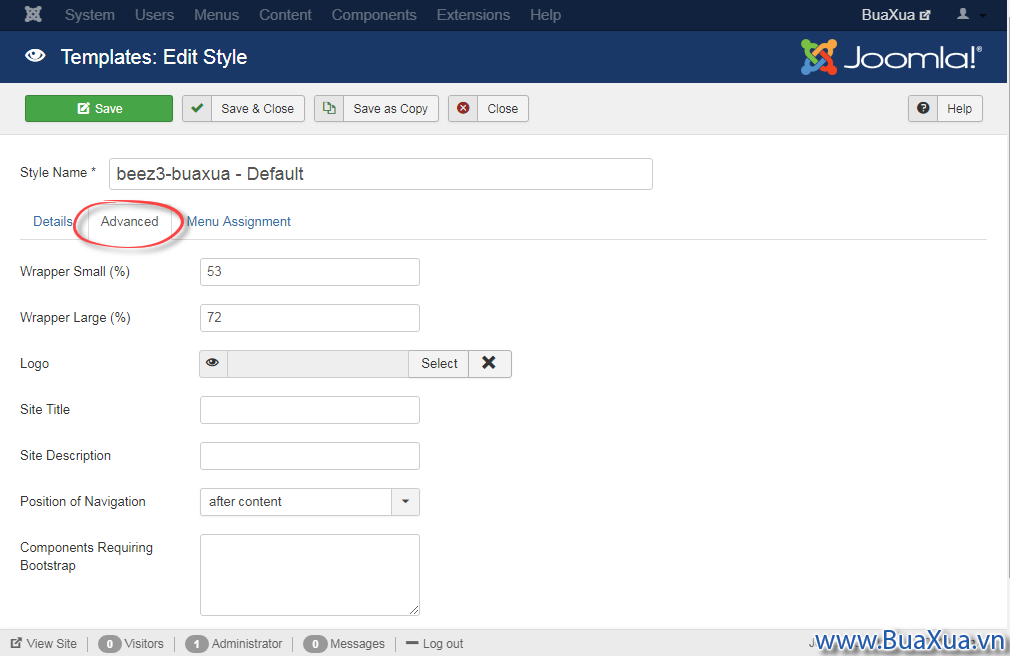The width and height of the screenshot is (1010, 656).
Task: Clear the Logo with the X button
Action: point(490,363)
